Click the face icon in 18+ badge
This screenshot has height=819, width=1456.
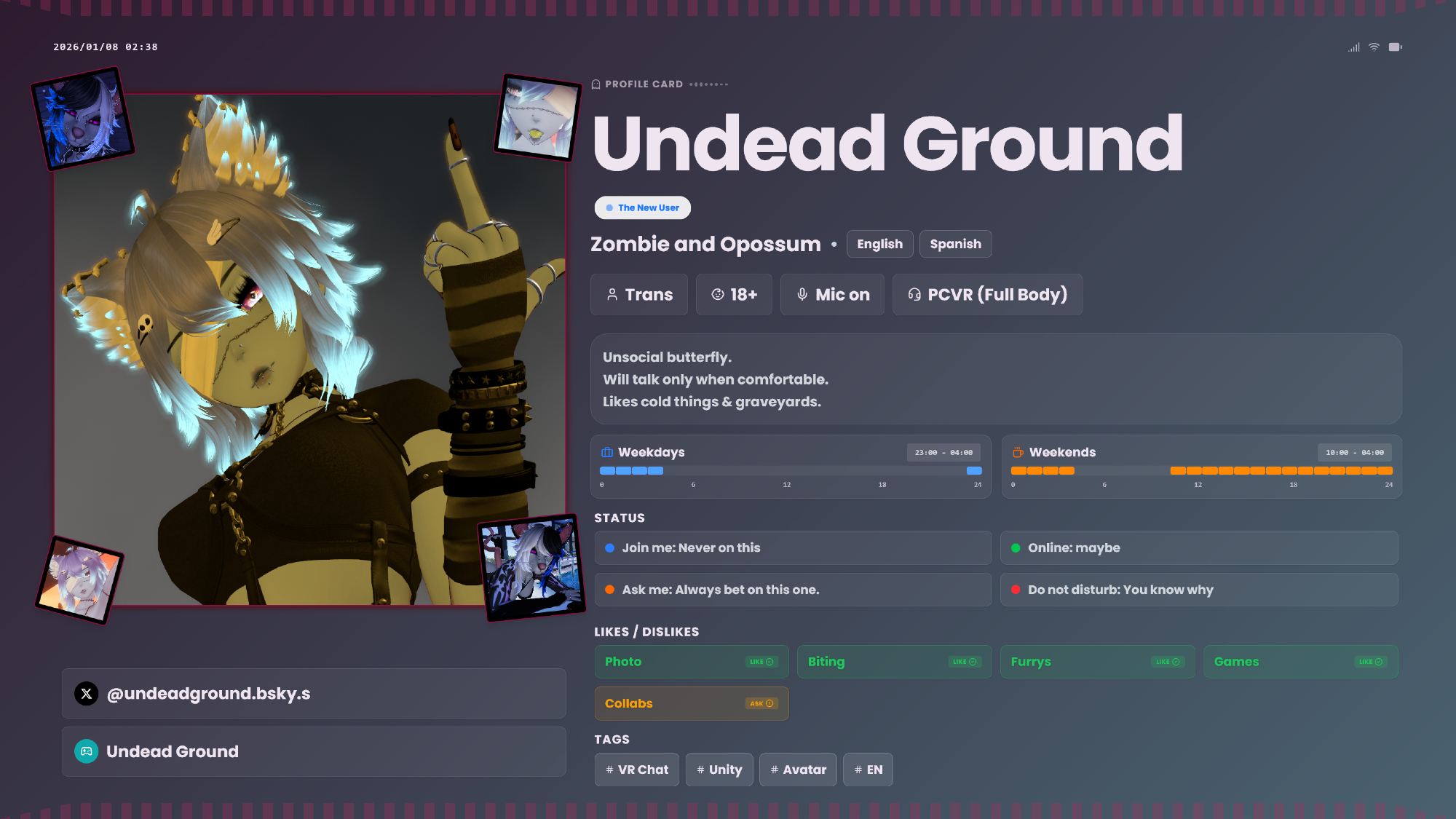(718, 294)
